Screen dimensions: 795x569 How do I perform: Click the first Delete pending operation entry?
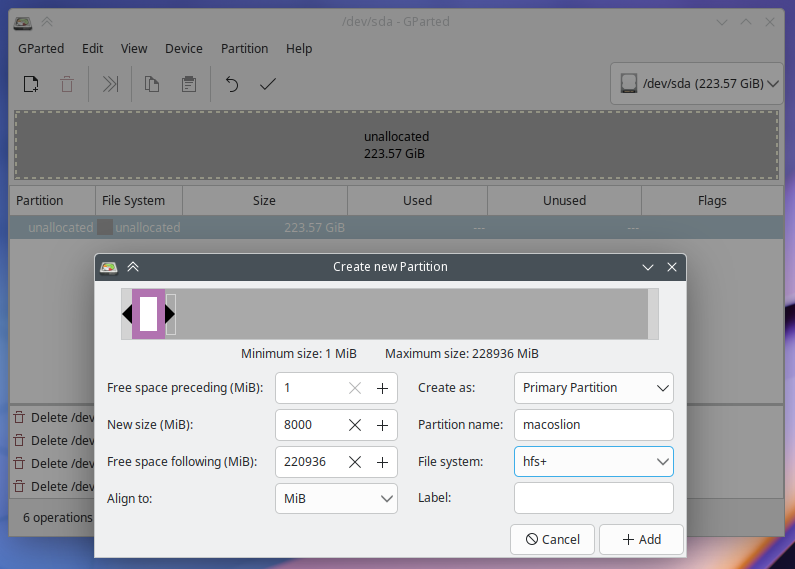pos(53,417)
